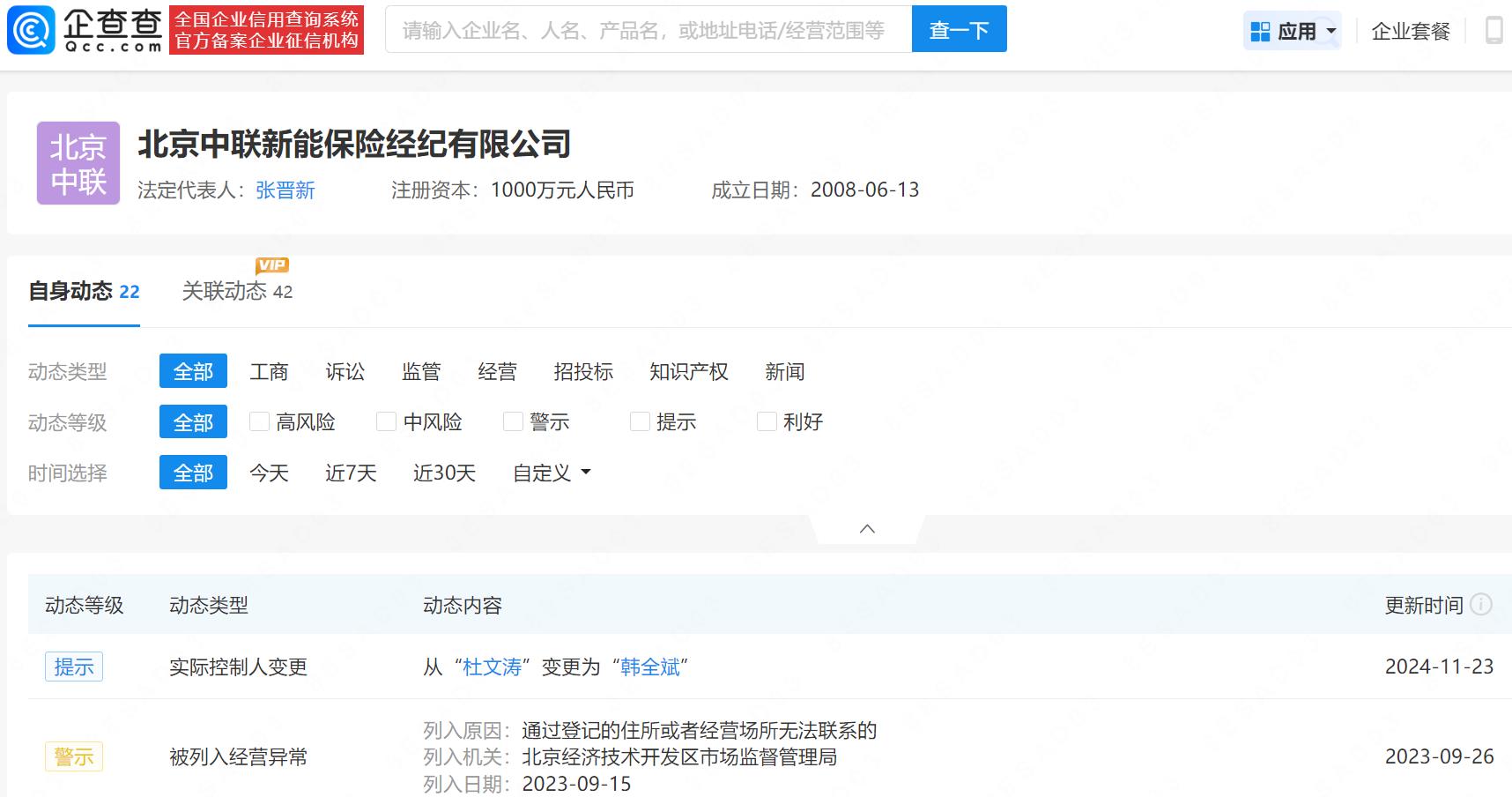
Task: Check the 利好 checkbox
Action: (767, 421)
